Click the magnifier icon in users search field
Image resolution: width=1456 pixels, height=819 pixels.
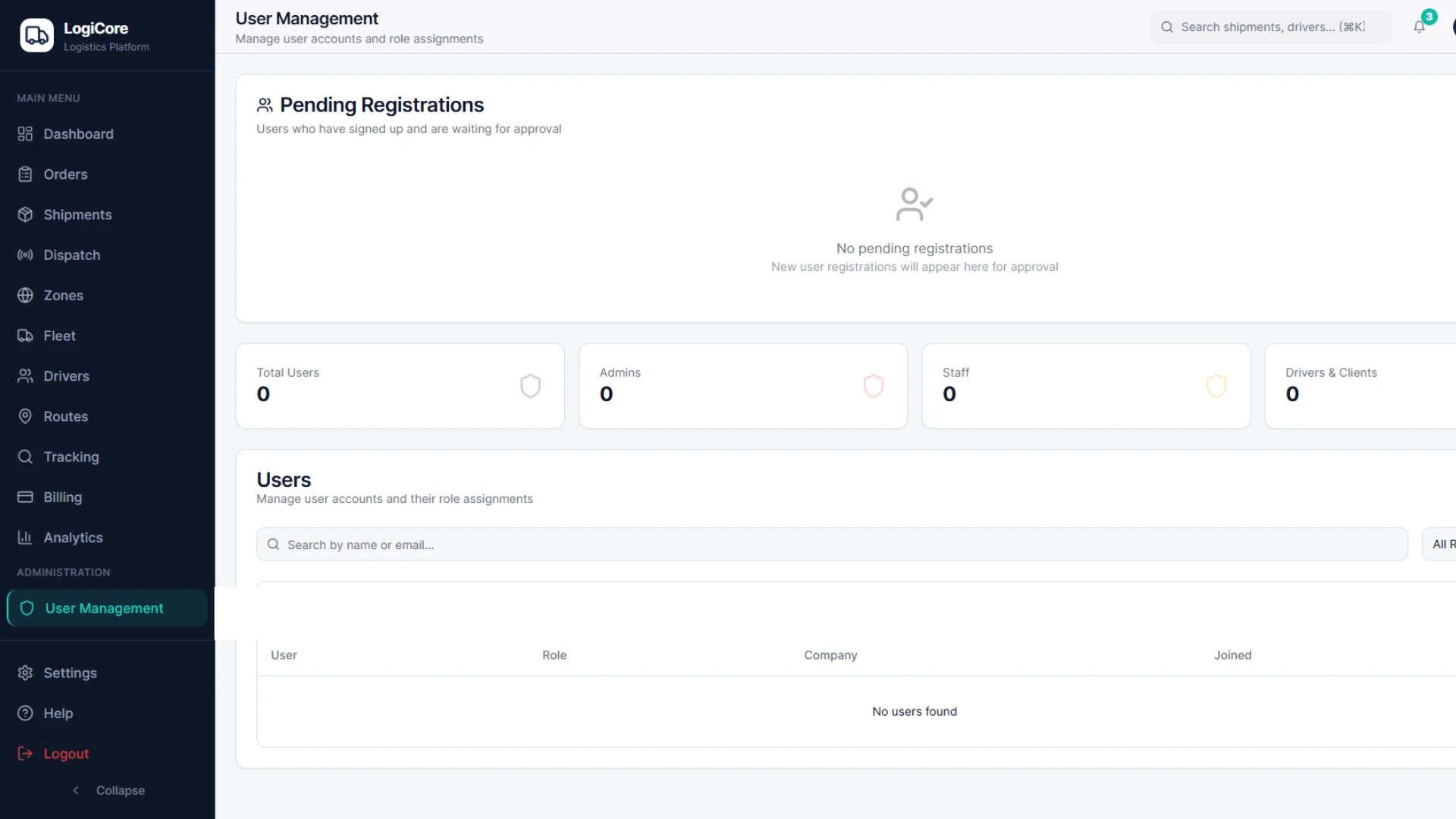pyautogui.click(x=273, y=544)
